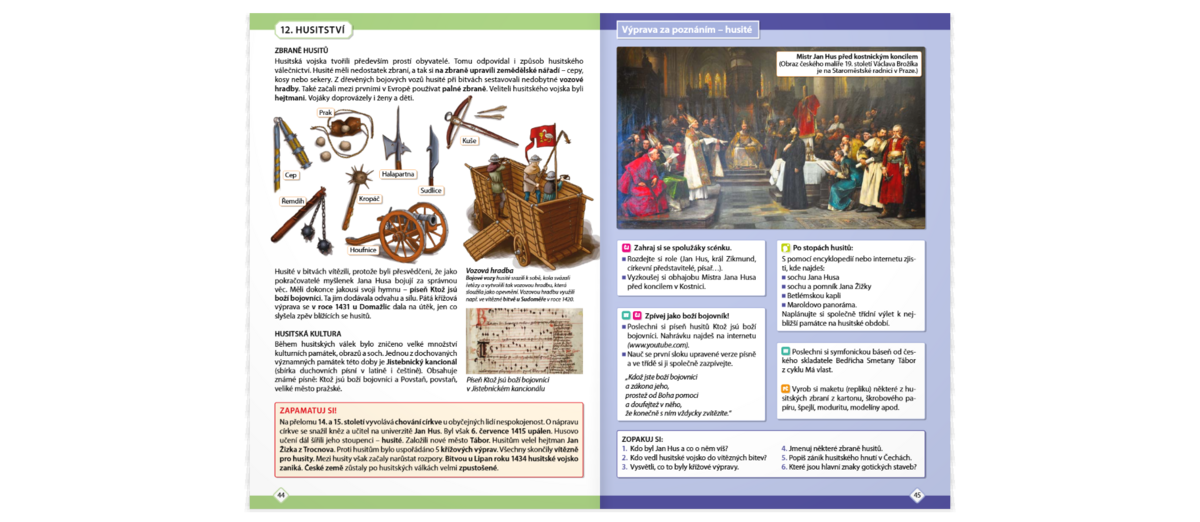Click question 3 'Vysvětli, co to byly křížové výpravy.'
The width and height of the screenshot is (1200, 522).
tap(680, 467)
